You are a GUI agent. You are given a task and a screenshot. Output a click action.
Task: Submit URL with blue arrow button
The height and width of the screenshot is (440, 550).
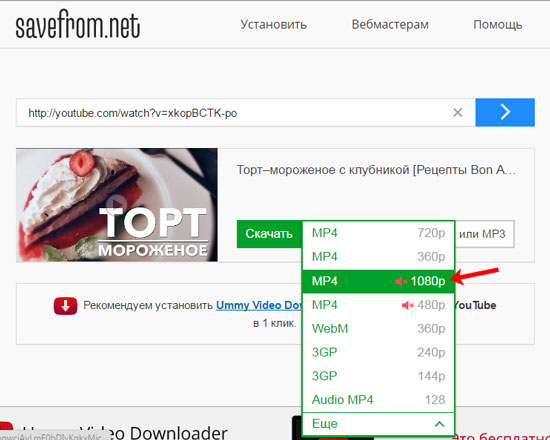pyautogui.click(x=505, y=112)
